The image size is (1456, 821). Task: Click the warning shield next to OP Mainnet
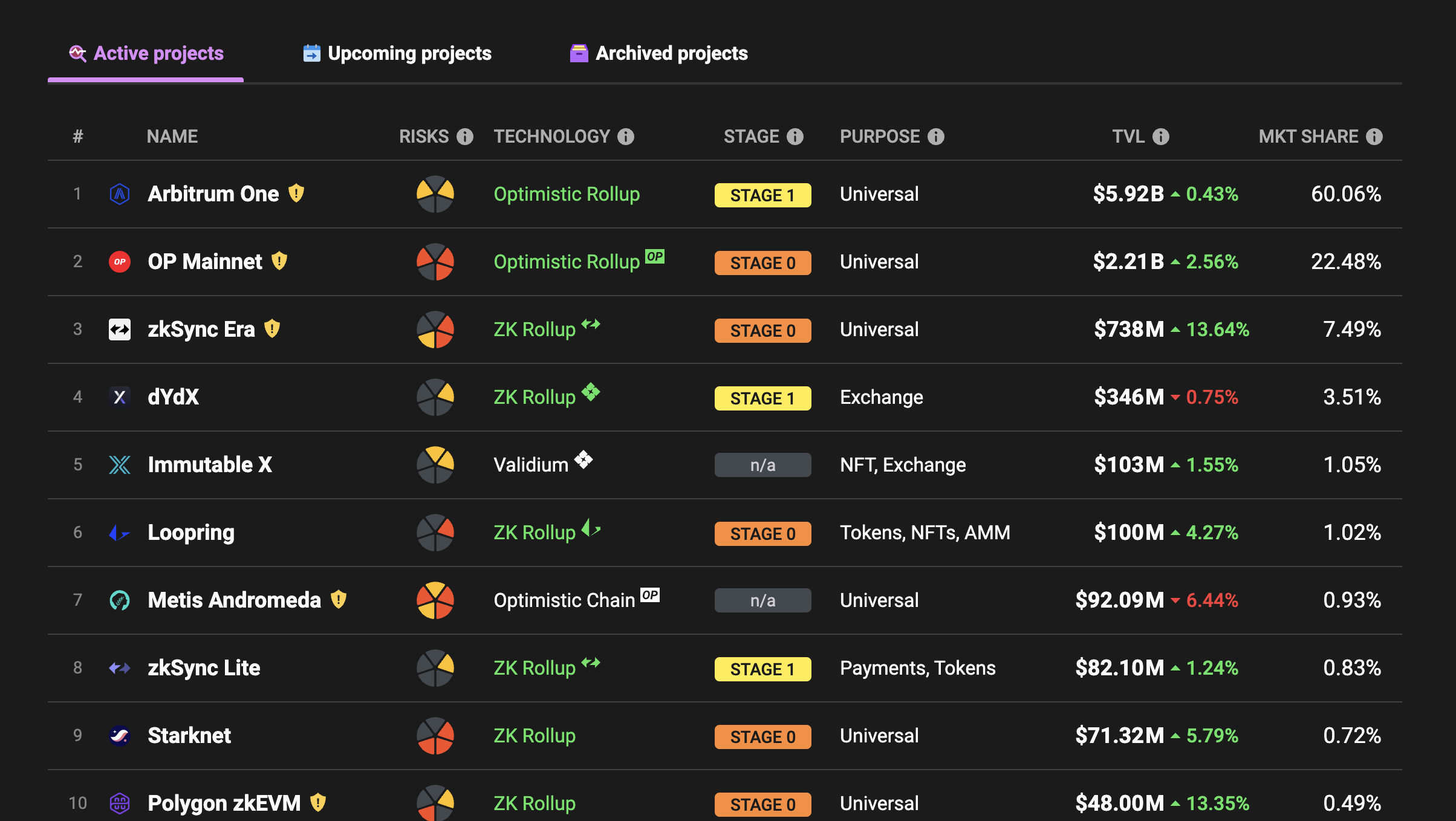tap(279, 261)
